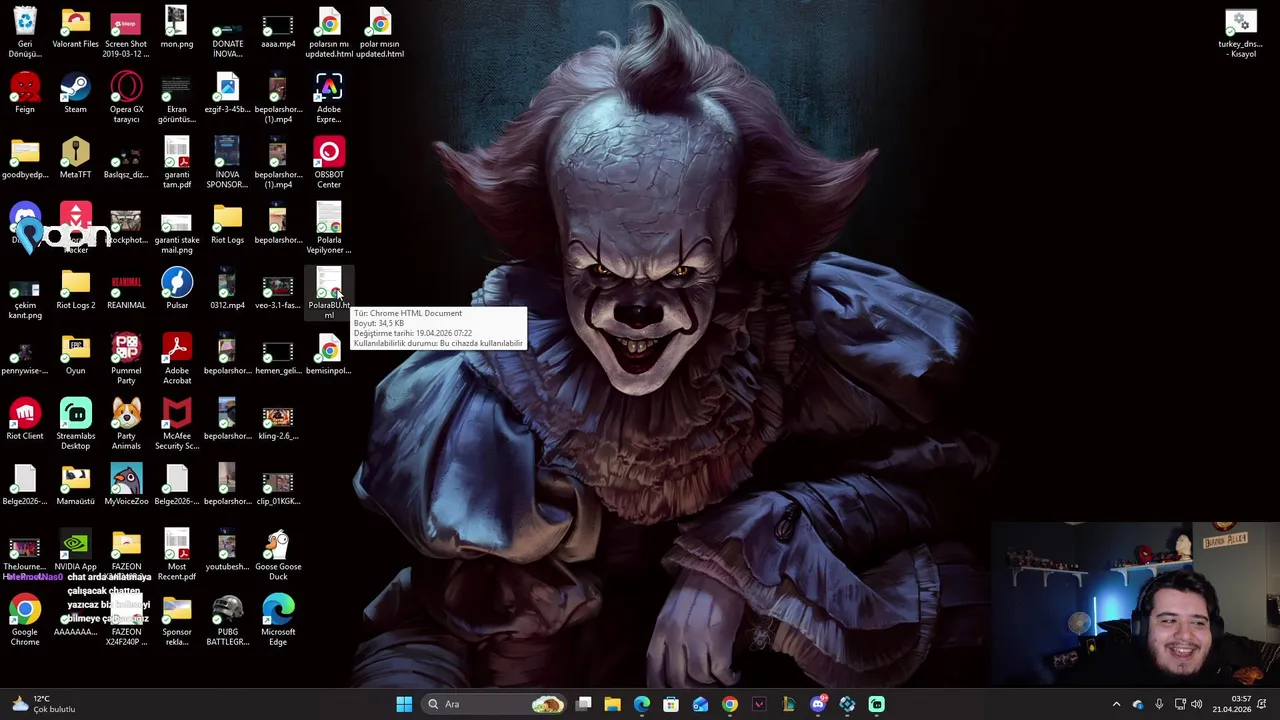1280x720 pixels.
Task: Click the microphone tray icon
Action: [x=1159, y=704]
